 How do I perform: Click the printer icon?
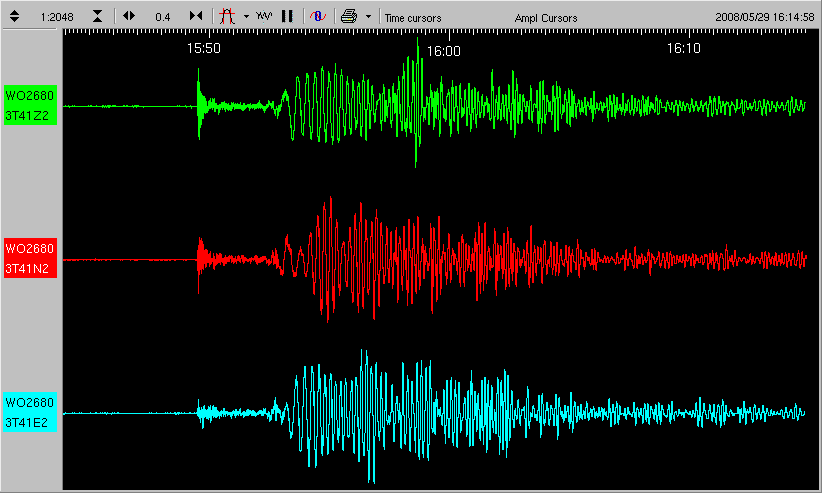[348, 16]
